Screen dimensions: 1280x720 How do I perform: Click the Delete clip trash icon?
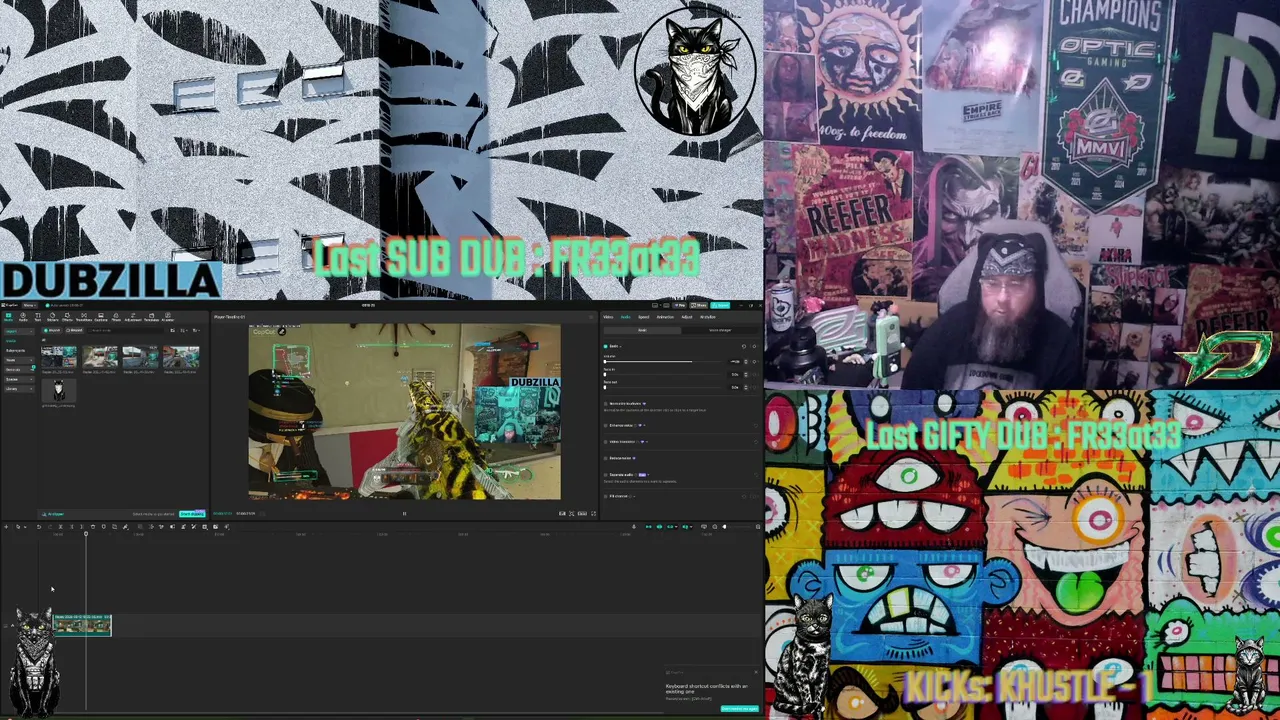click(x=93, y=527)
